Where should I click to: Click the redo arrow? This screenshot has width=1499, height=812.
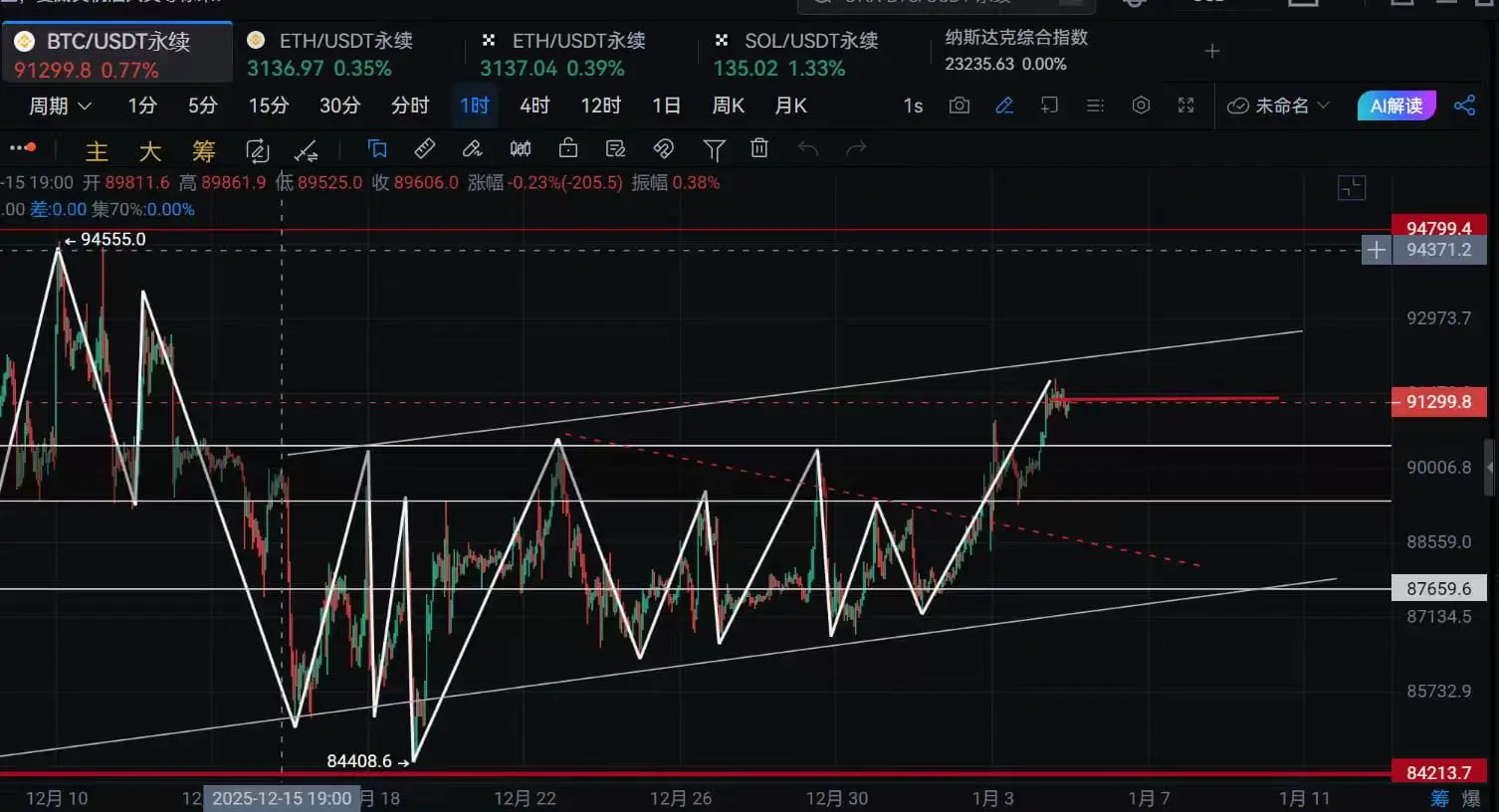856,148
